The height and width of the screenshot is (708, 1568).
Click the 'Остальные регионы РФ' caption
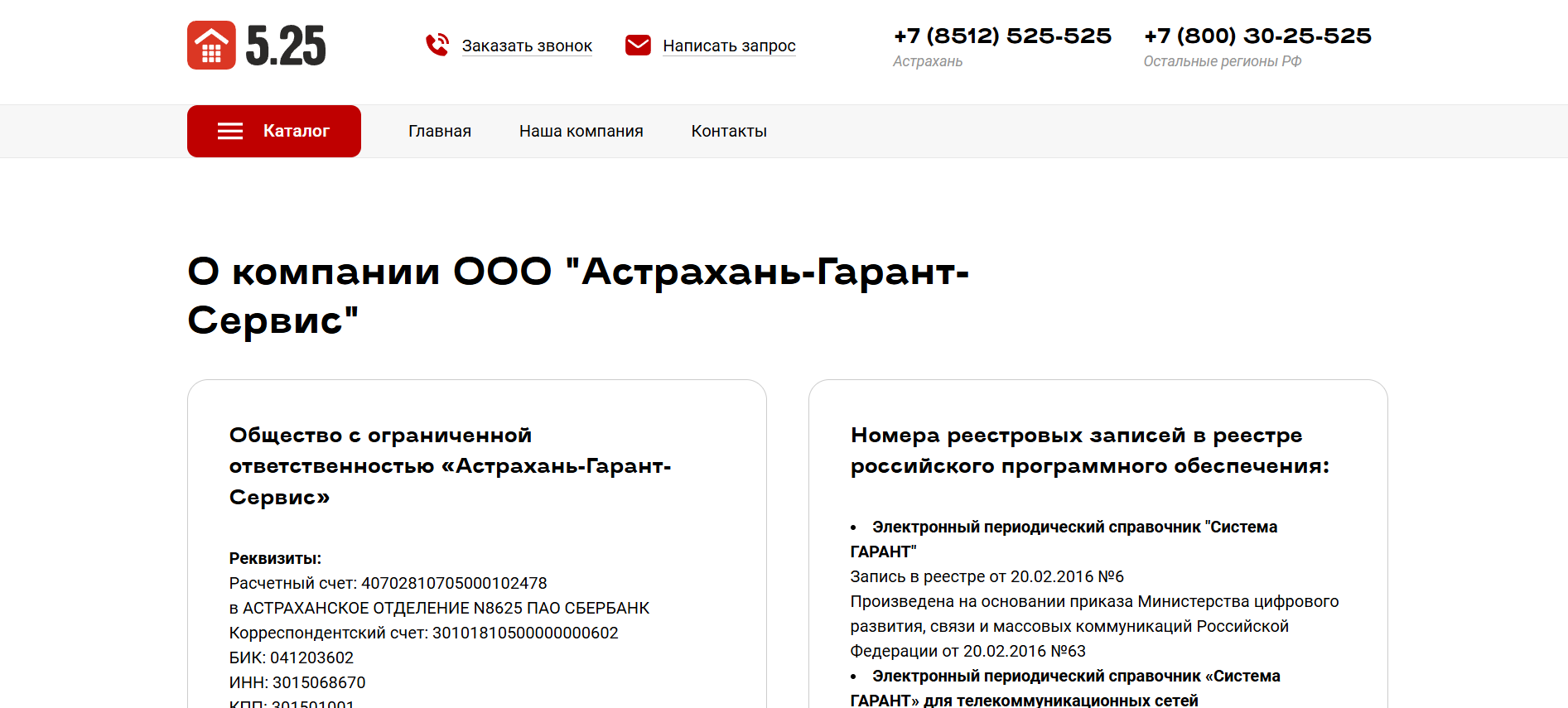pos(1222,61)
